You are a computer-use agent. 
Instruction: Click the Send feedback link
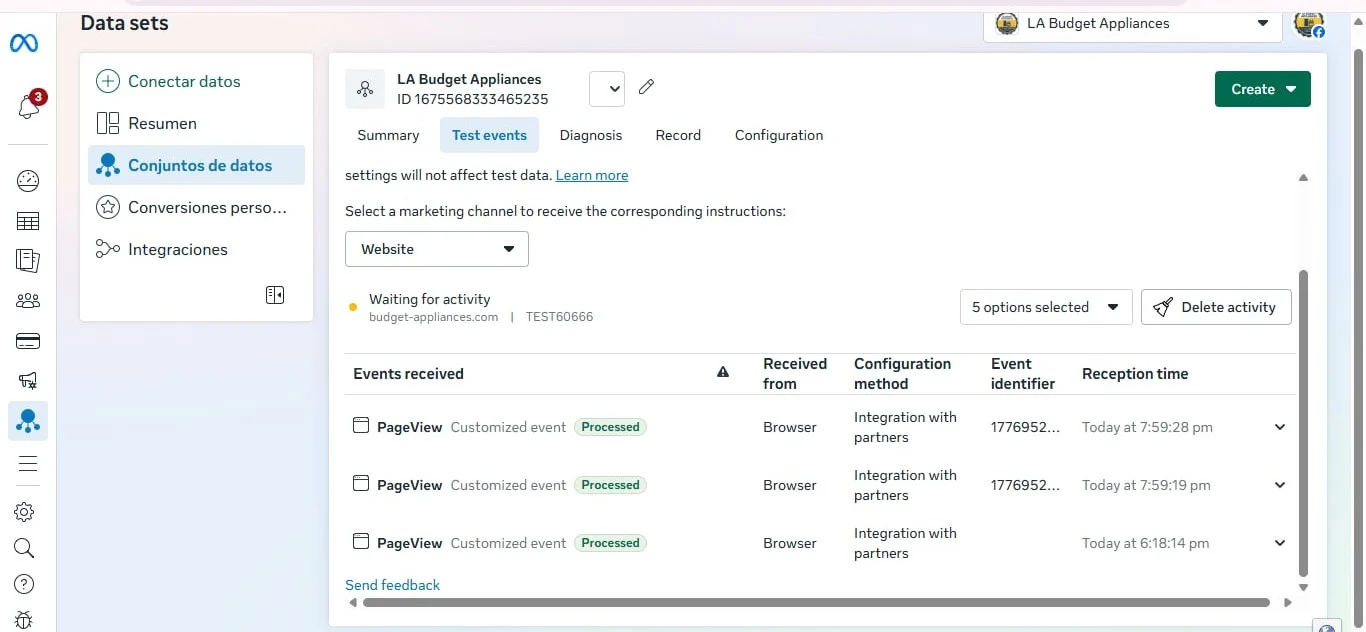(392, 585)
